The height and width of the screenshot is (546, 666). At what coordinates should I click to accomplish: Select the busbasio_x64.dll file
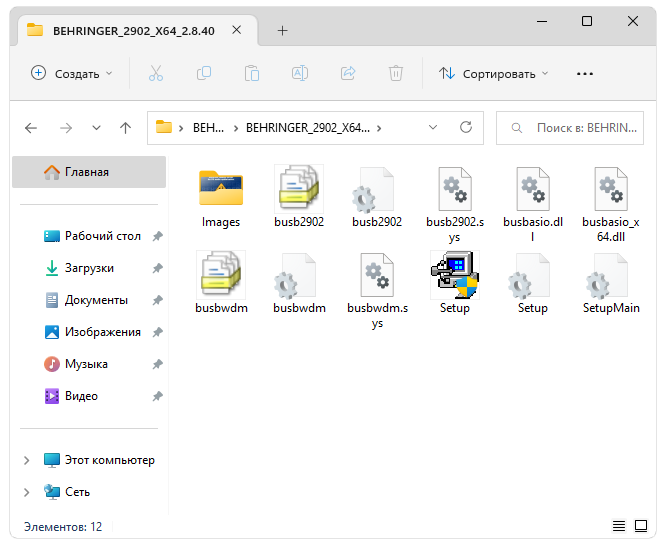pyautogui.click(x=611, y=205)
